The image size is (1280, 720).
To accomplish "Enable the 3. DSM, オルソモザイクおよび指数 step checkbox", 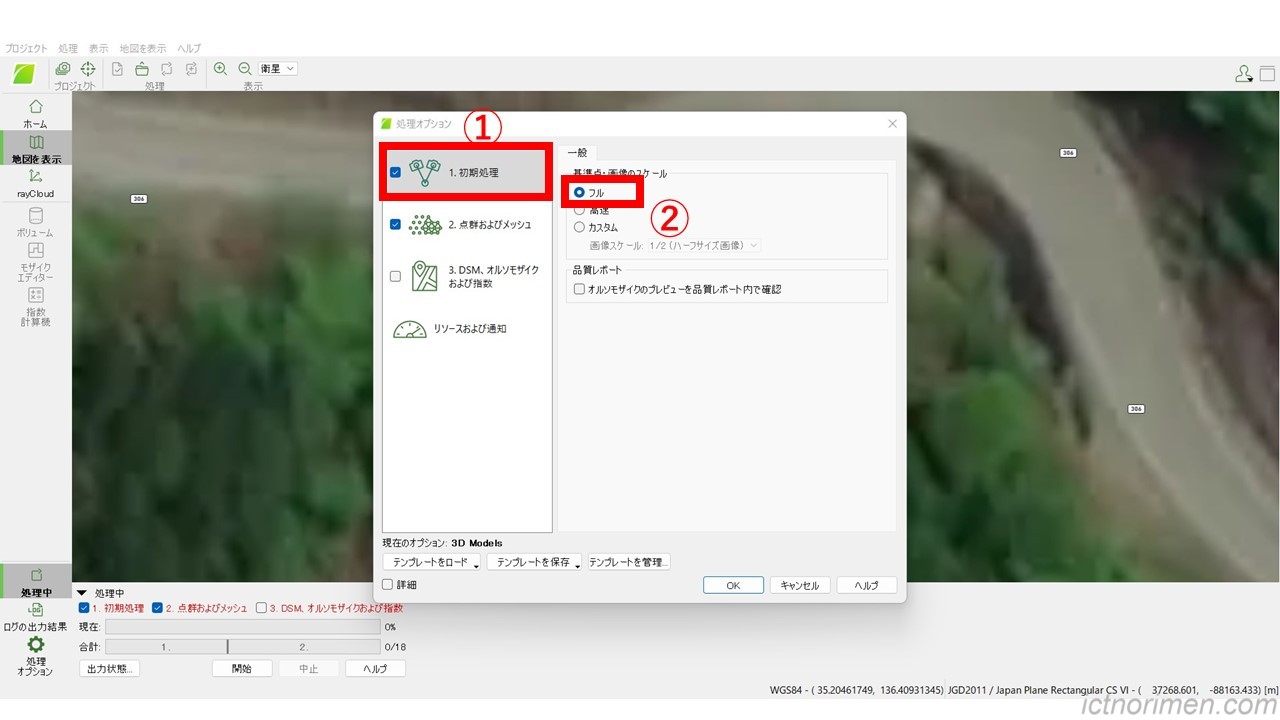I will [x=395, y=275].
